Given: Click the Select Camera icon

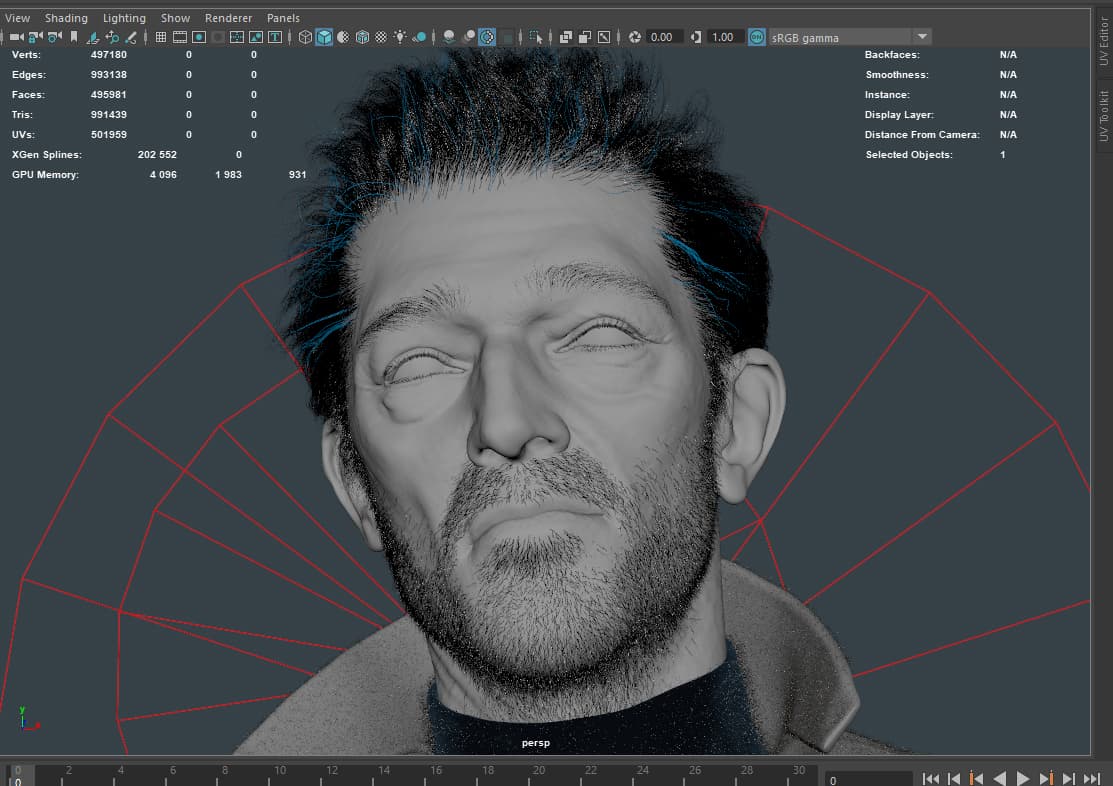Looking at the screenshot, I should pyautogui.click(x=16, y=37).
